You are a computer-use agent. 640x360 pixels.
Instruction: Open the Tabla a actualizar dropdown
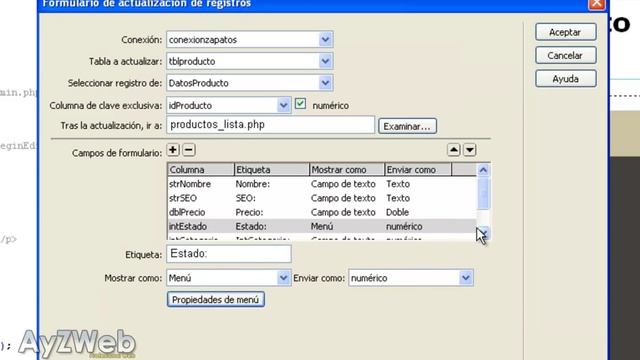325,61
